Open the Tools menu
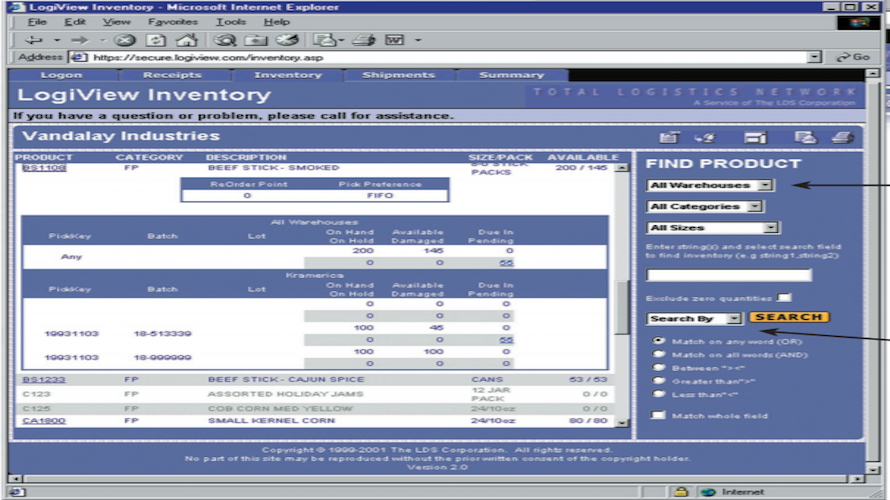Screen dimensions: 890x500 coord(230,22)
